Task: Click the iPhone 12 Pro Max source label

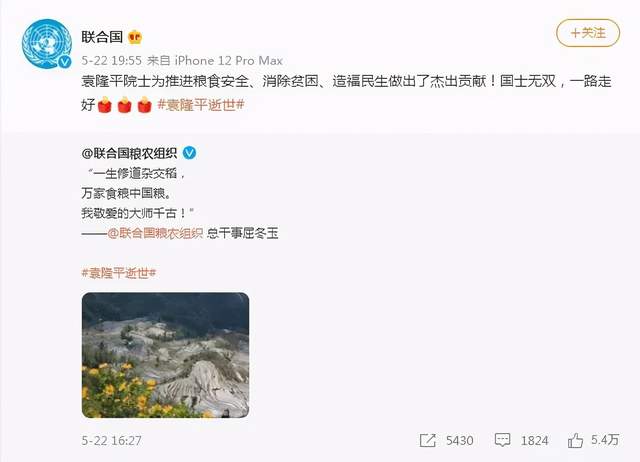Action: click(229, 61)
